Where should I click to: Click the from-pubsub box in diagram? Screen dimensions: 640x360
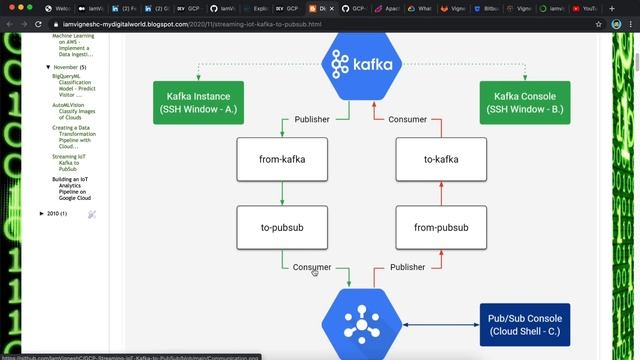(441, 227)
